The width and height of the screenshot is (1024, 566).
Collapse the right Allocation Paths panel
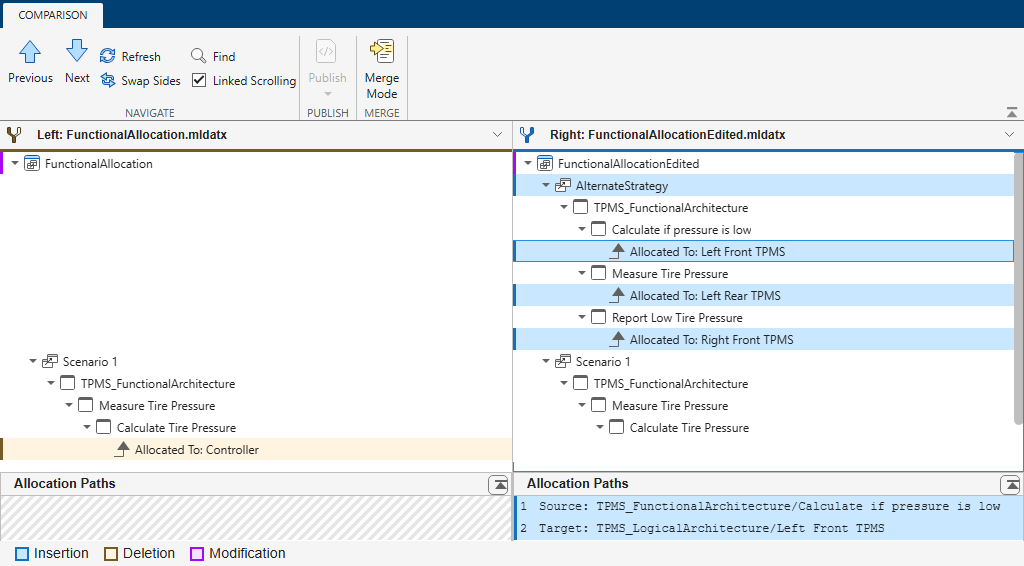1010,484
